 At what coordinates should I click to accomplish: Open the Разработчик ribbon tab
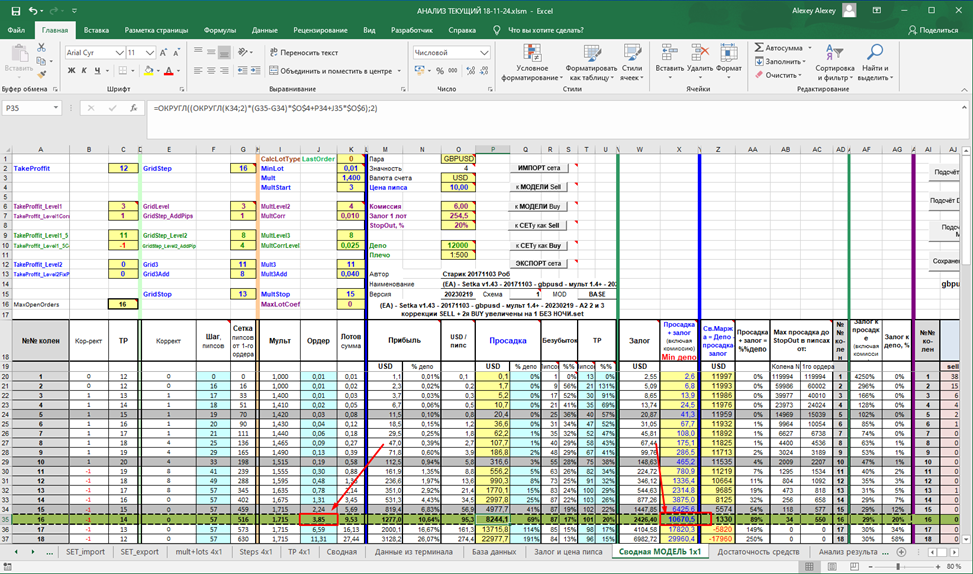(412, 30)
